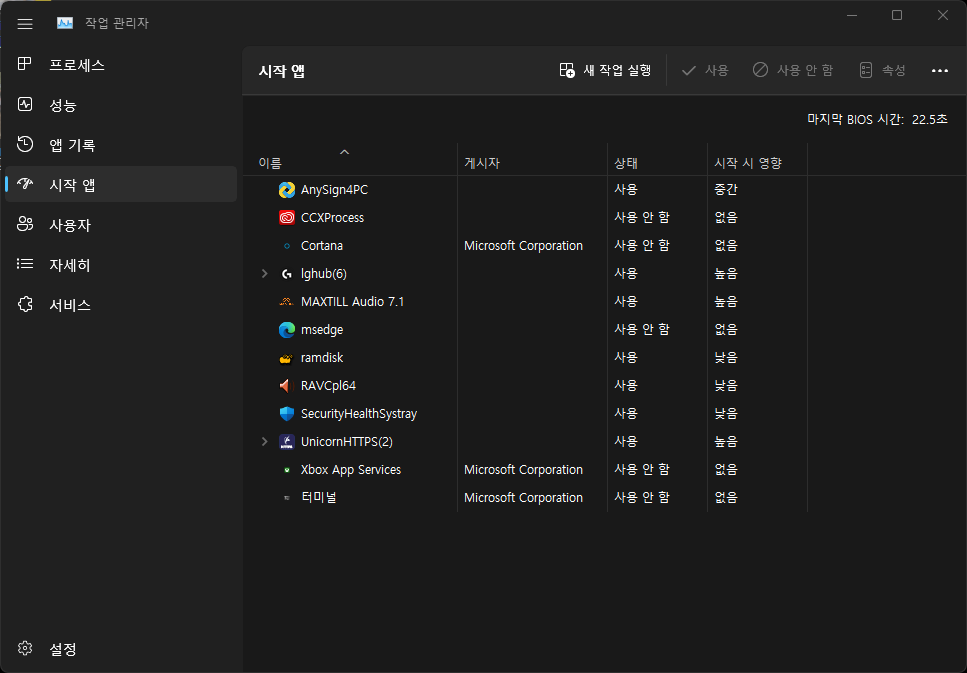Open the hamburger navigation menu
The width and height of the screenshot is (967, 673).
[25, 23]
